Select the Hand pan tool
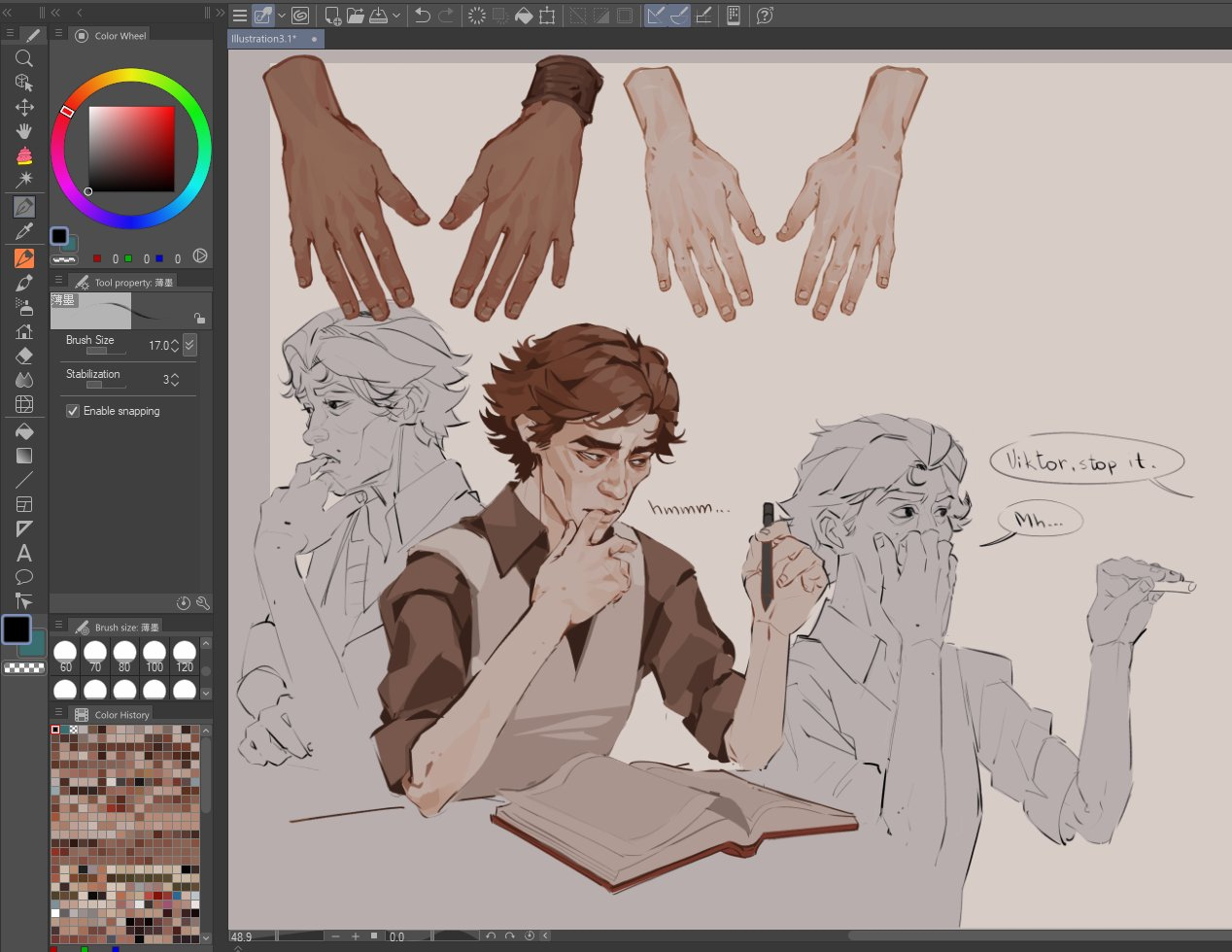Viewport: 1232px width, 952px height. point(24,131)
